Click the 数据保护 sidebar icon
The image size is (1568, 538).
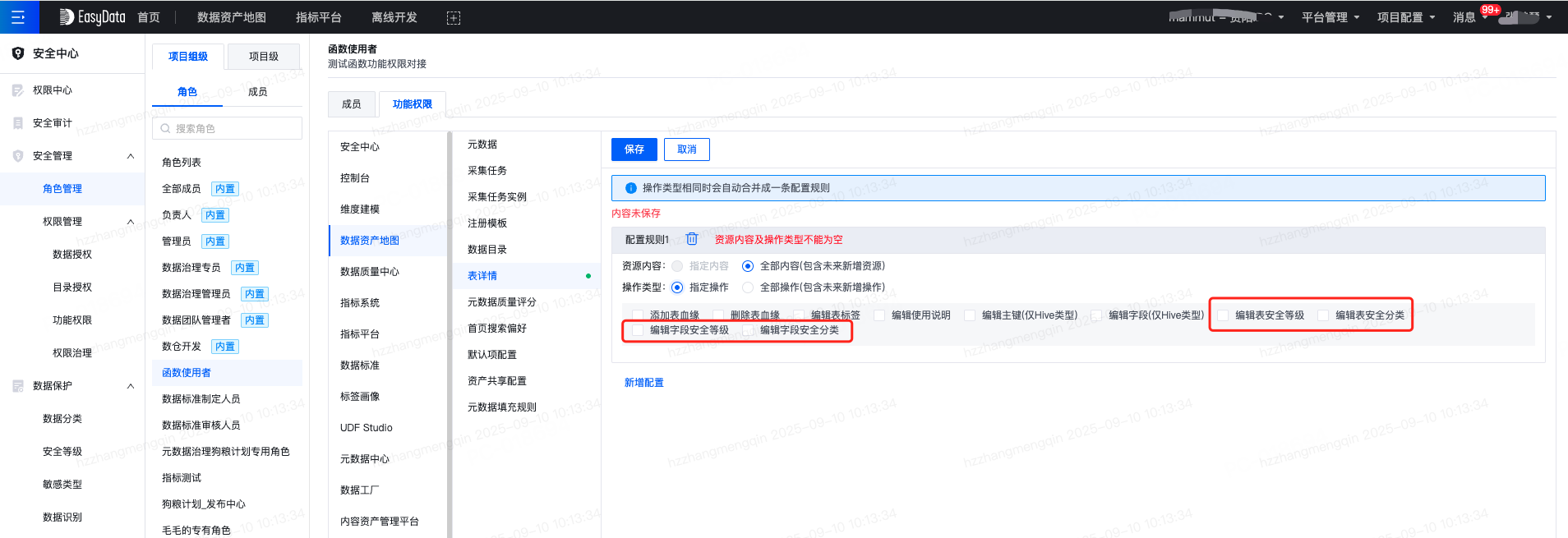[17, 386]
